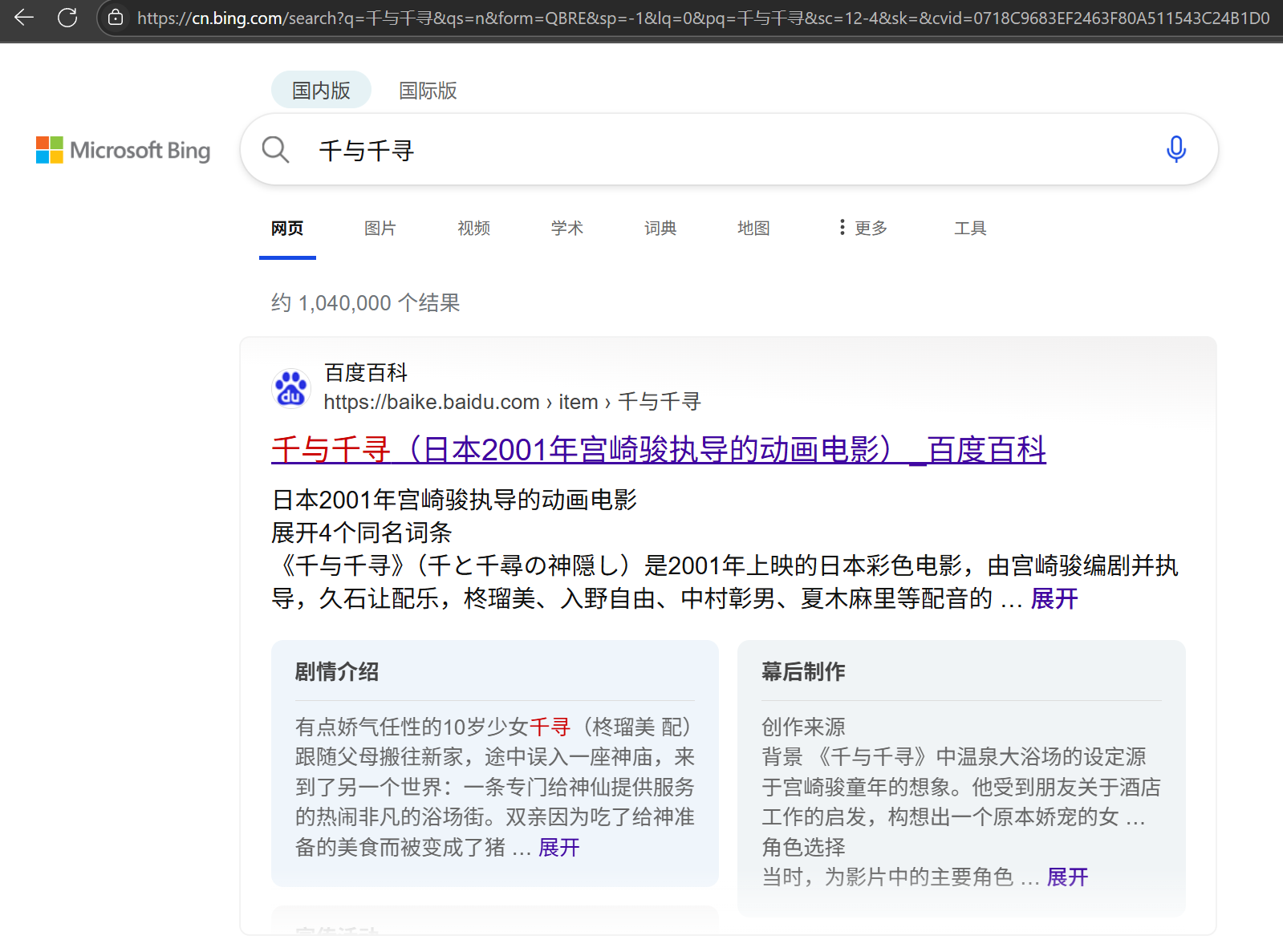Click the search magnifier icon
The height and width of the screenshot is (952, 1283).
275,150
